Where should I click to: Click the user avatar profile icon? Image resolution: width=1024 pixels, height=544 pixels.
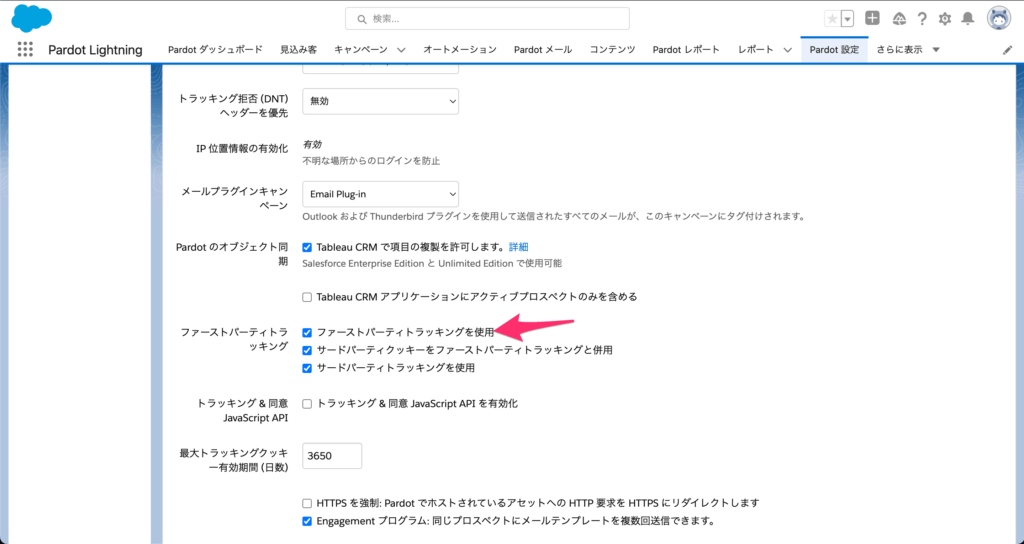click(x=999, y=18)
